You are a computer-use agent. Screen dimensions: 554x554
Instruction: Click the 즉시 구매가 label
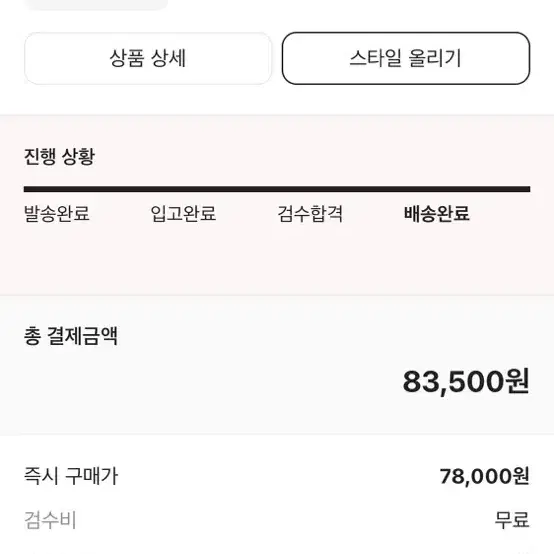71,476
